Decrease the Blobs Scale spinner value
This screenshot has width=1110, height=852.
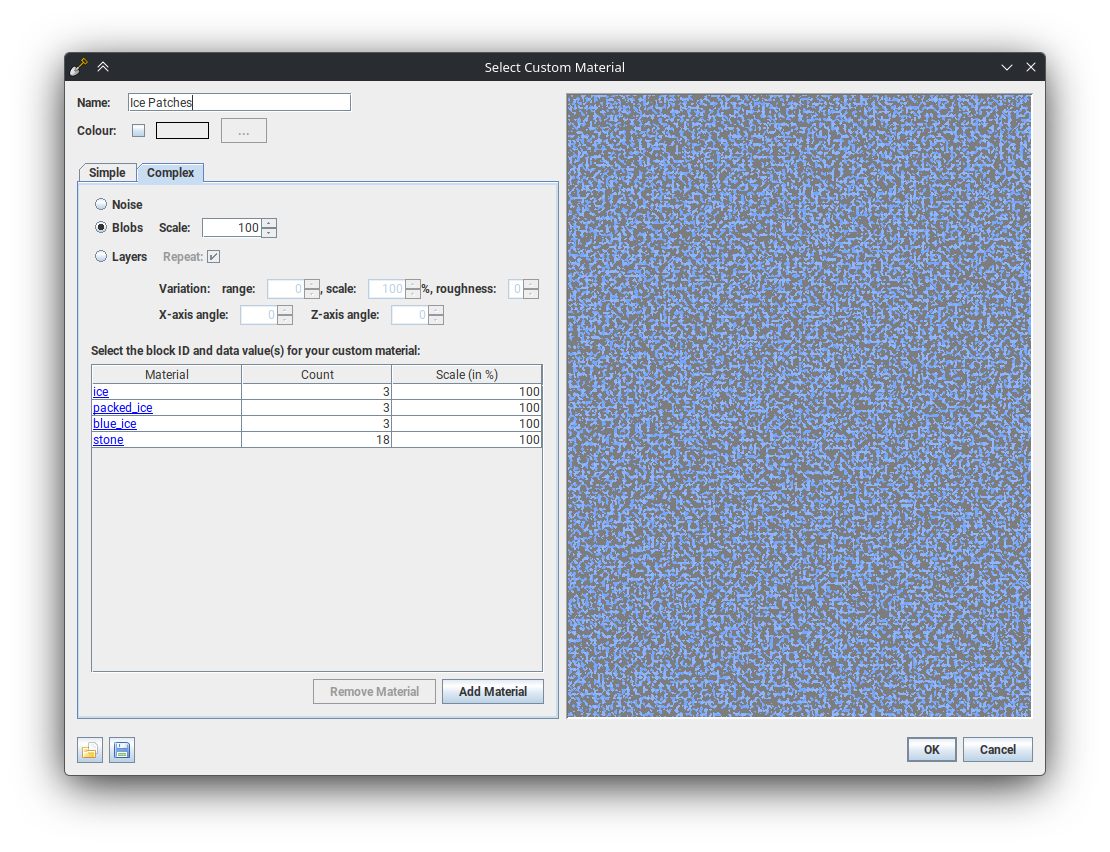(269, 233)
